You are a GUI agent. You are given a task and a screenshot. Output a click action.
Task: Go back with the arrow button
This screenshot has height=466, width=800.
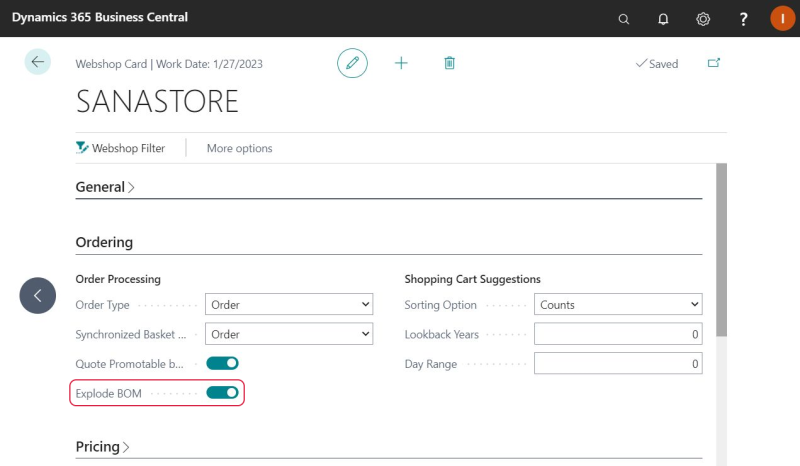pos(38,62)
